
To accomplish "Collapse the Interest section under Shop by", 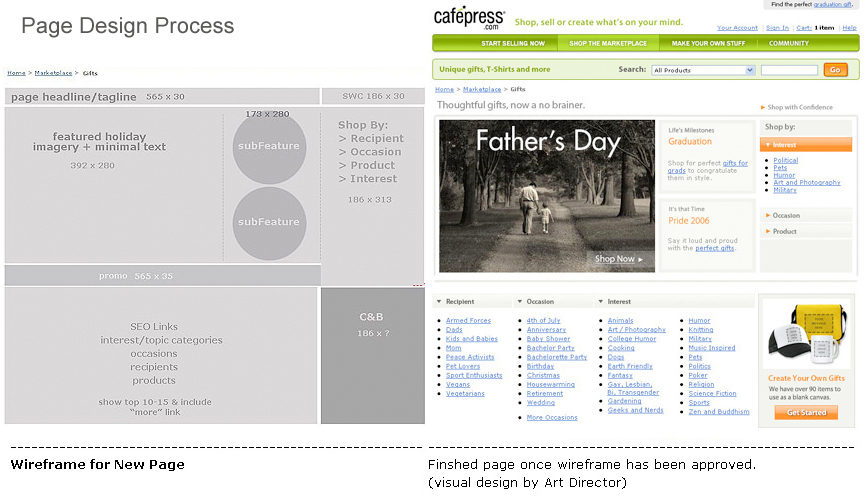I will point(785,144).
